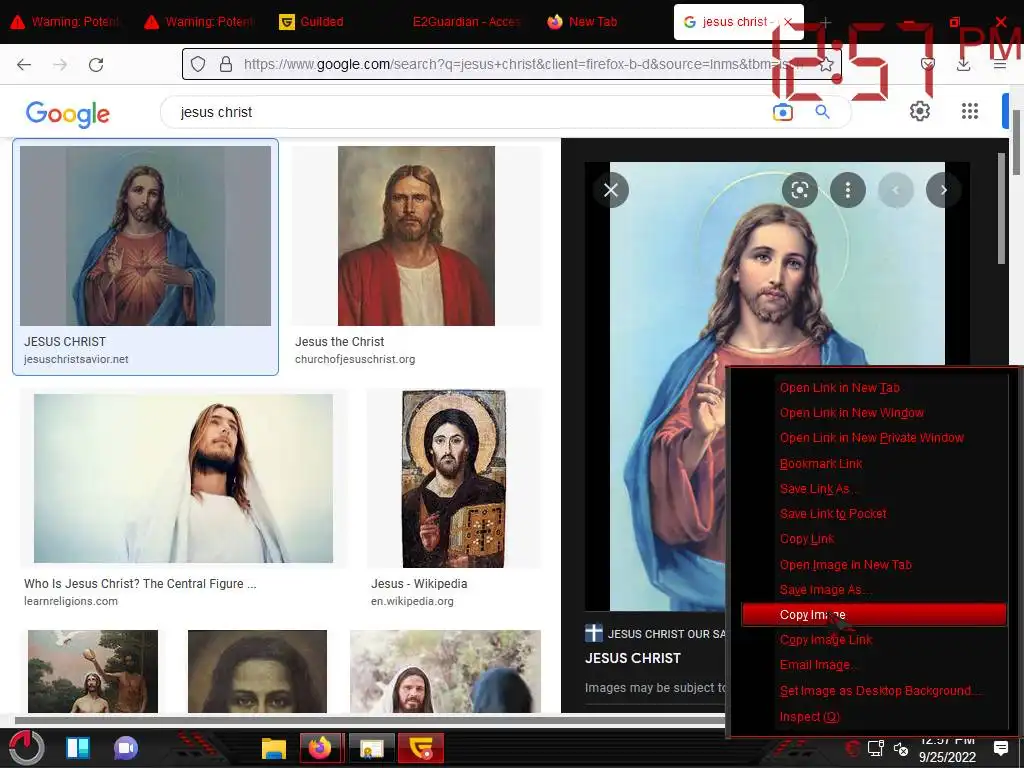Click the first Warning: Potential tab
The image size is (1024, 768).
65,22
